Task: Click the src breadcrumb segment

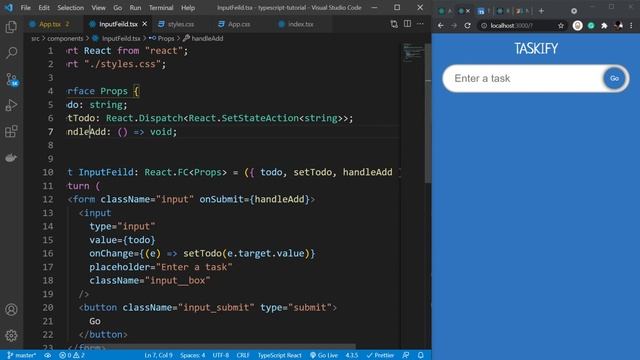Action: coord(36,38)
